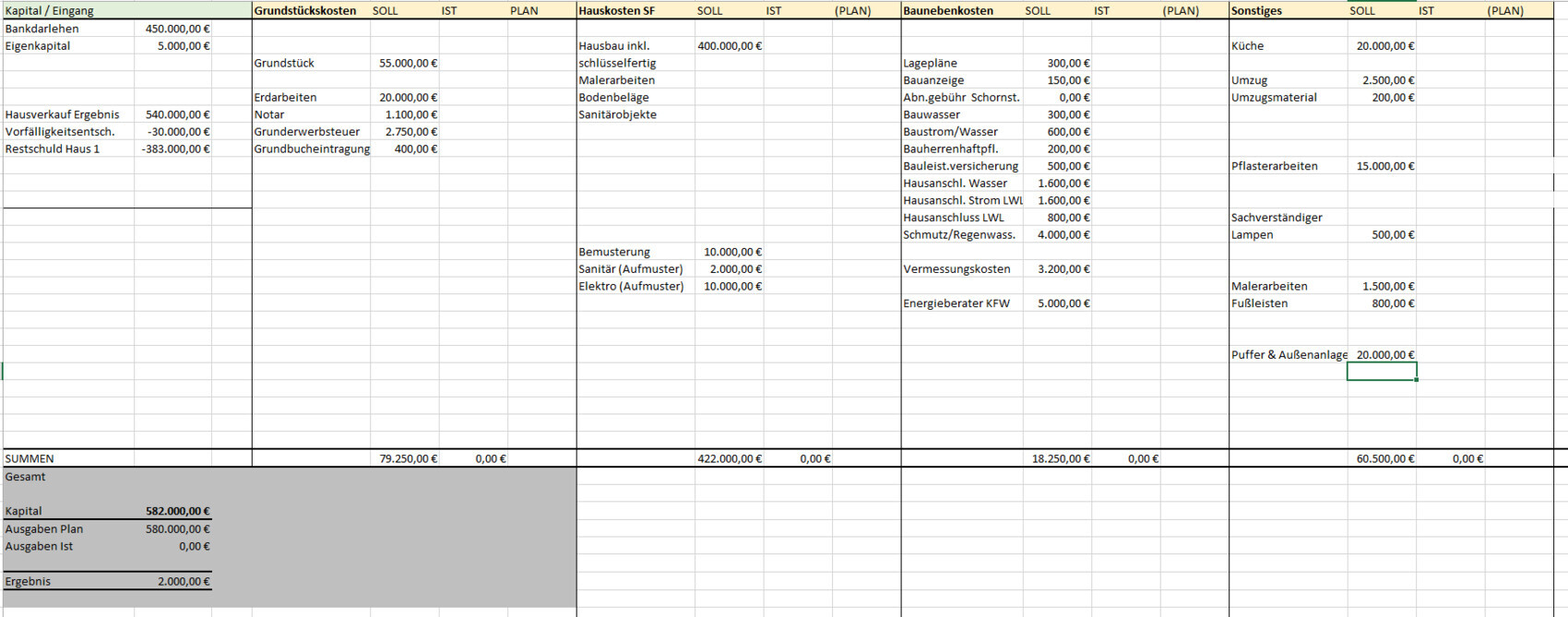Click the Restschuld Haus 1 amount
Viewport: 1568px width, 617px height.
click(x=175, y=148)
